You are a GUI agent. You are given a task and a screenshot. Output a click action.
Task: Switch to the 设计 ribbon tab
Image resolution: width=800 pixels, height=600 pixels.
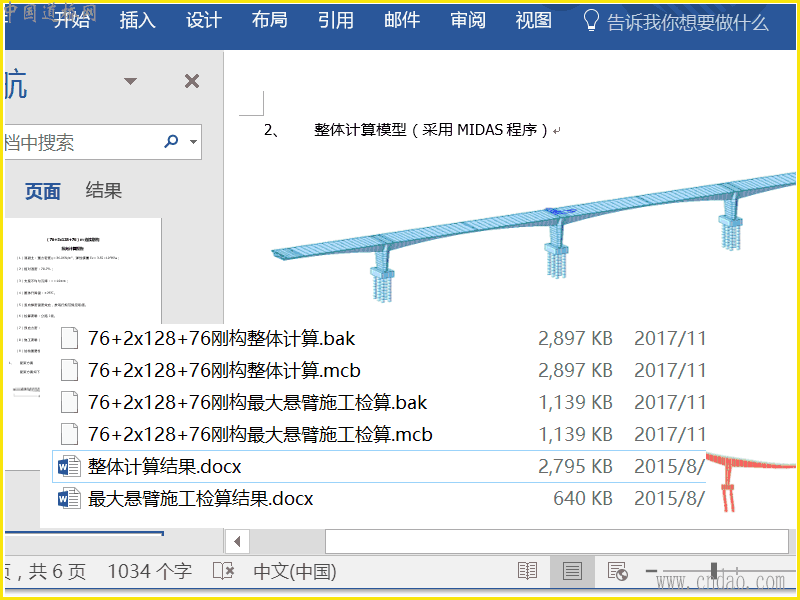pyautogui.click(x=204, y=20)
